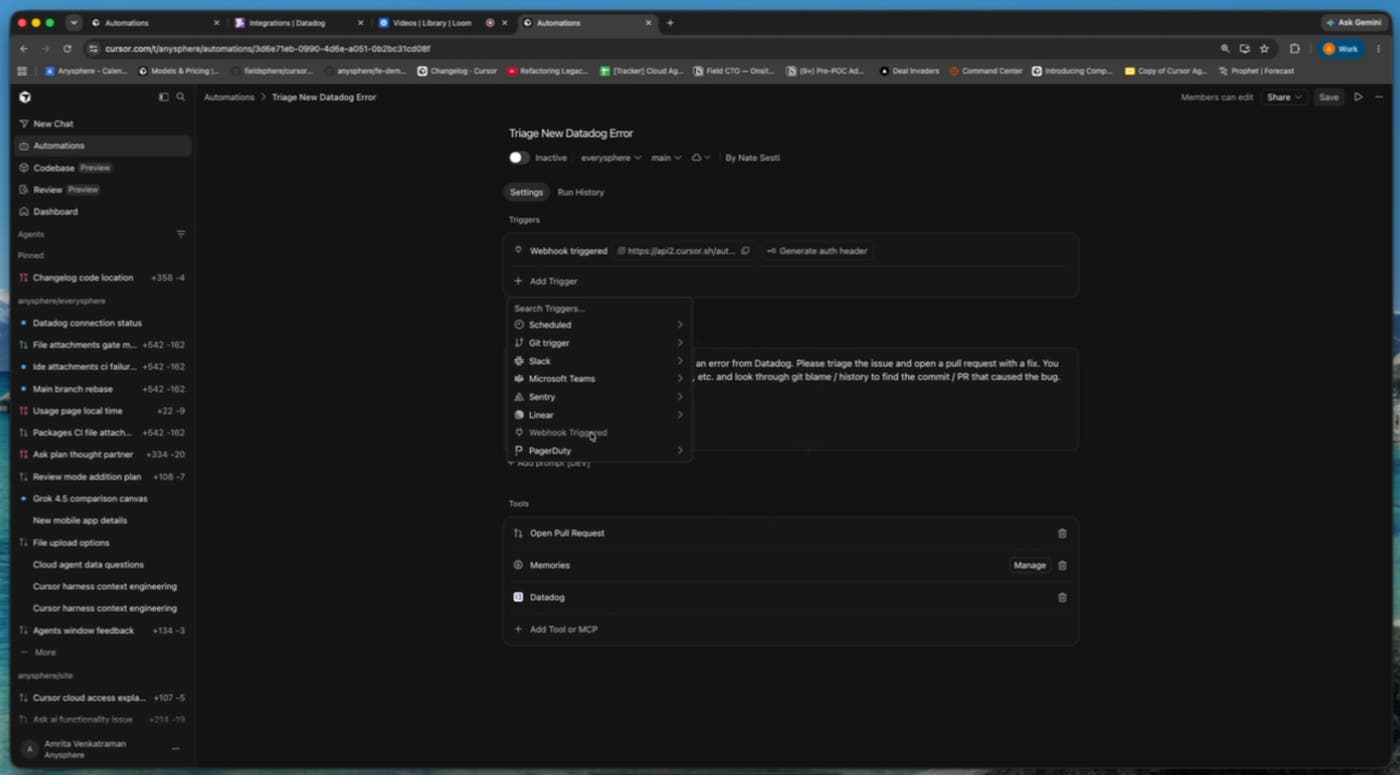Open the Work profile menu in Chrome

pyautogui.click(x=1341, y=48)
